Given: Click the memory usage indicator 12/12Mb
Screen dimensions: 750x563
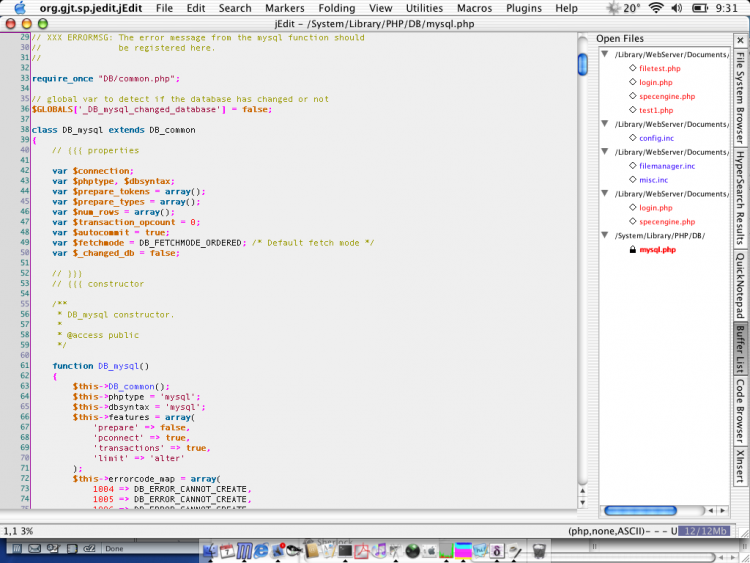Looking at the screenshot, I should 709,531.
